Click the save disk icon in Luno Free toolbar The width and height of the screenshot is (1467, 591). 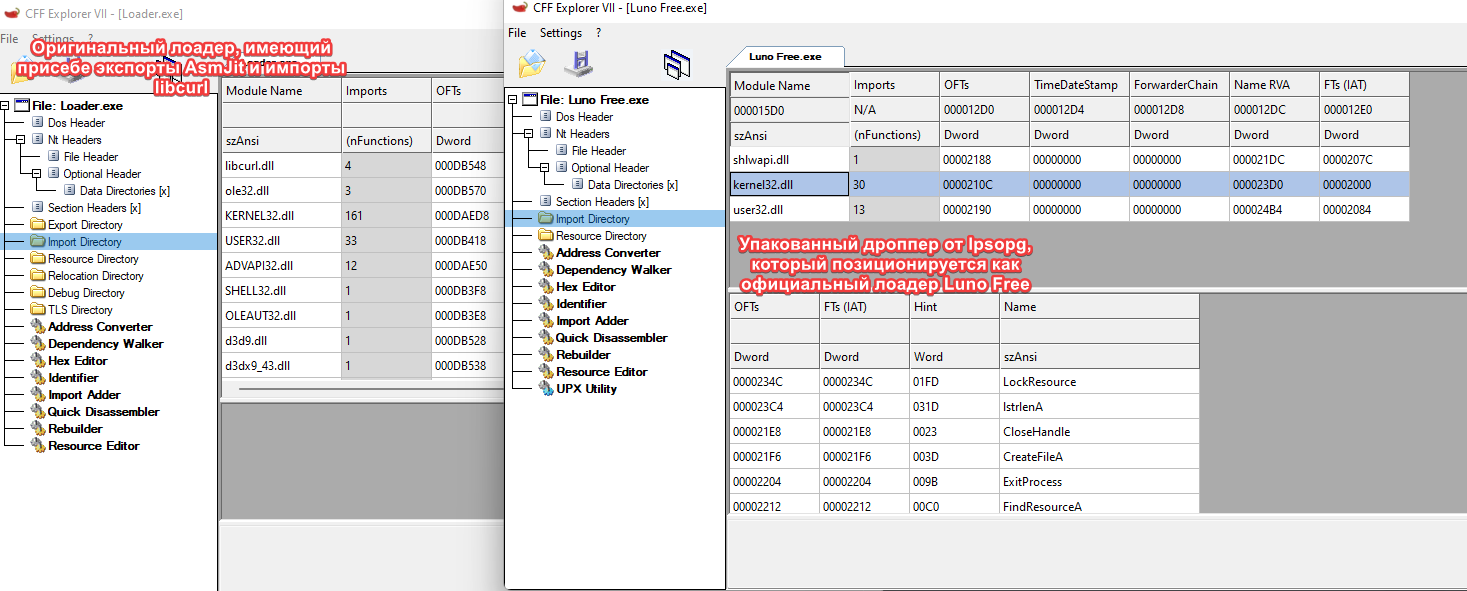click(578, 64)
